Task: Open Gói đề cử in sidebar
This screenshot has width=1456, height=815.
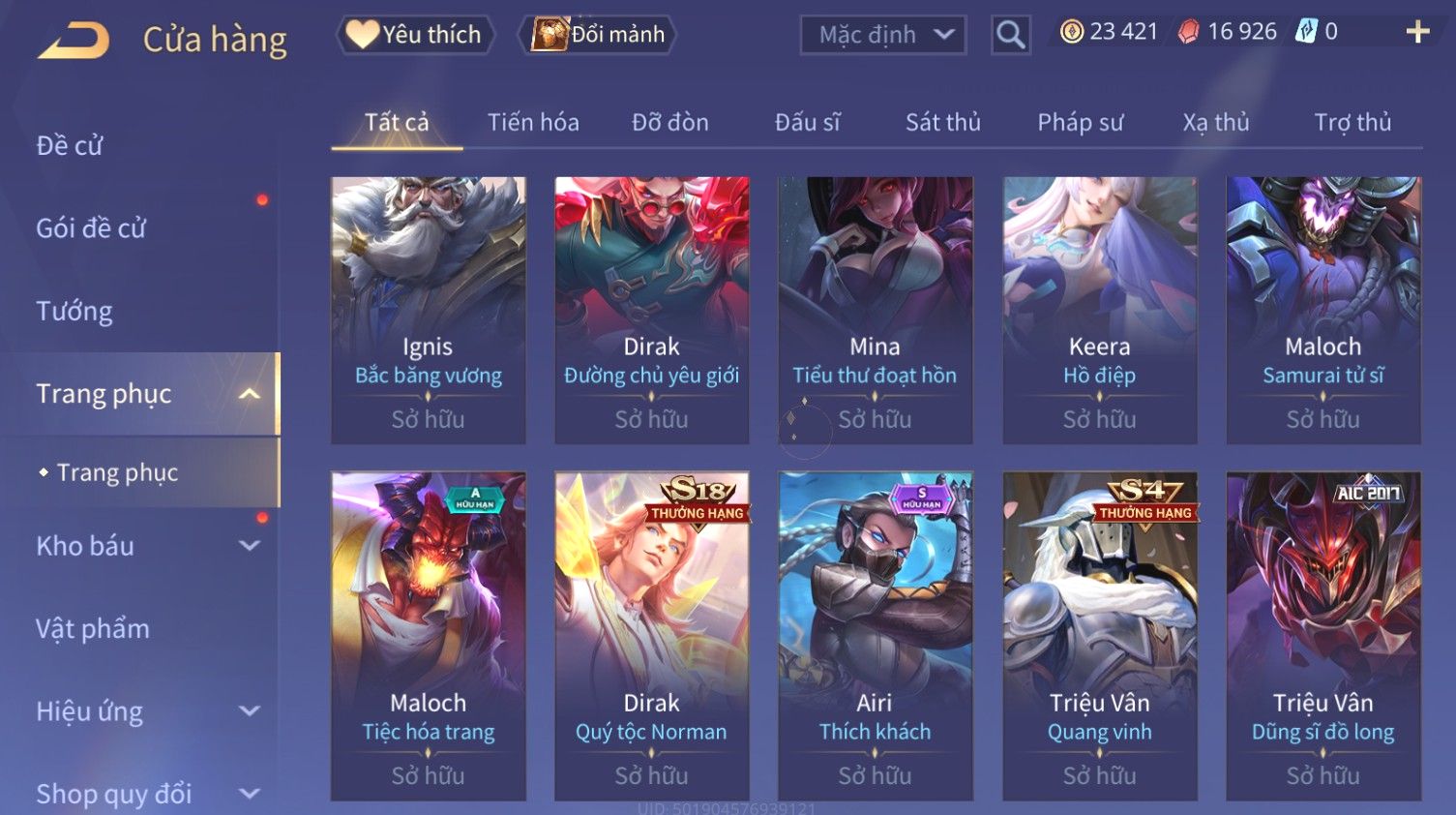Action: [91, 228]
